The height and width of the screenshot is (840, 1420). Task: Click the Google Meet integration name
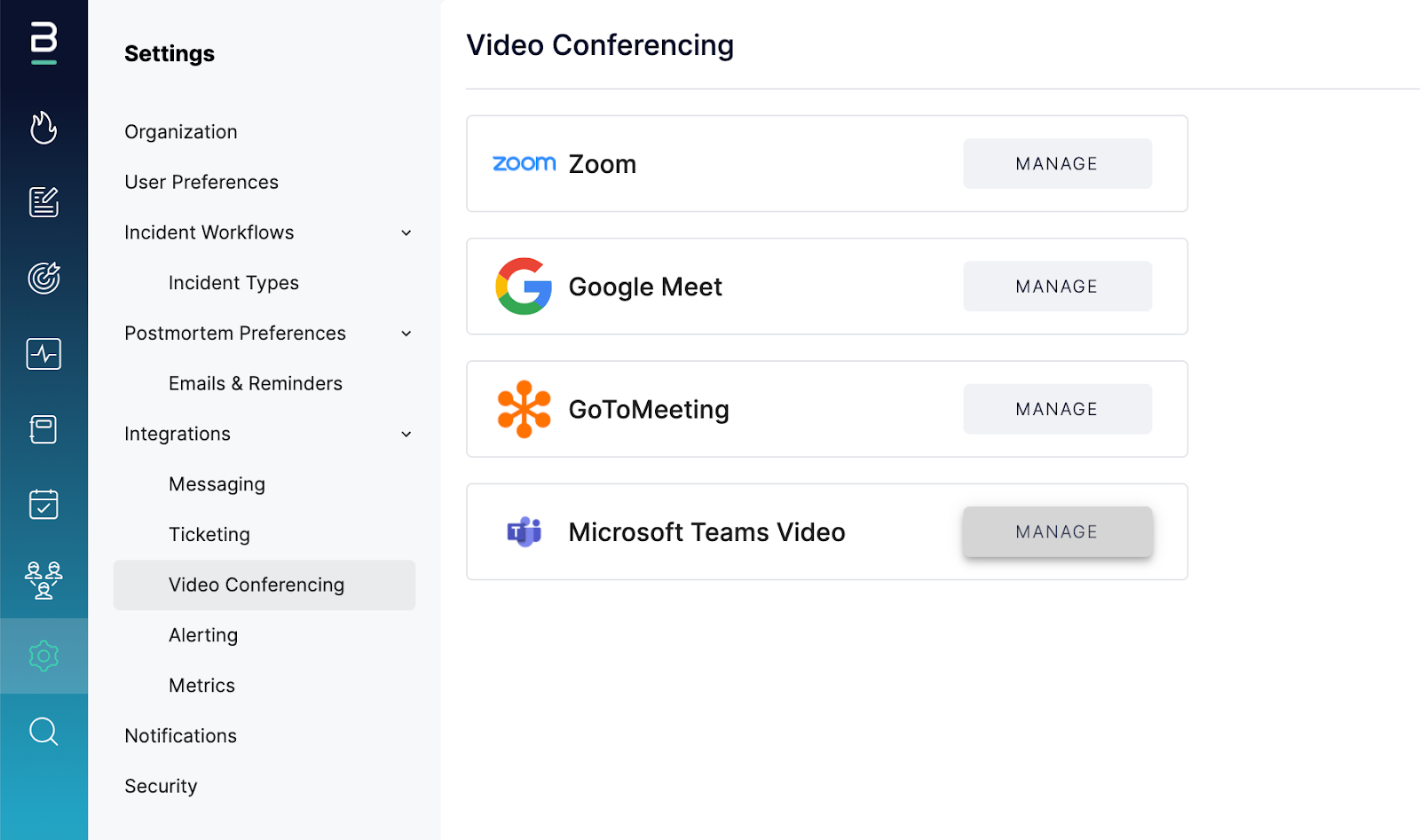[x=645, y=287]
